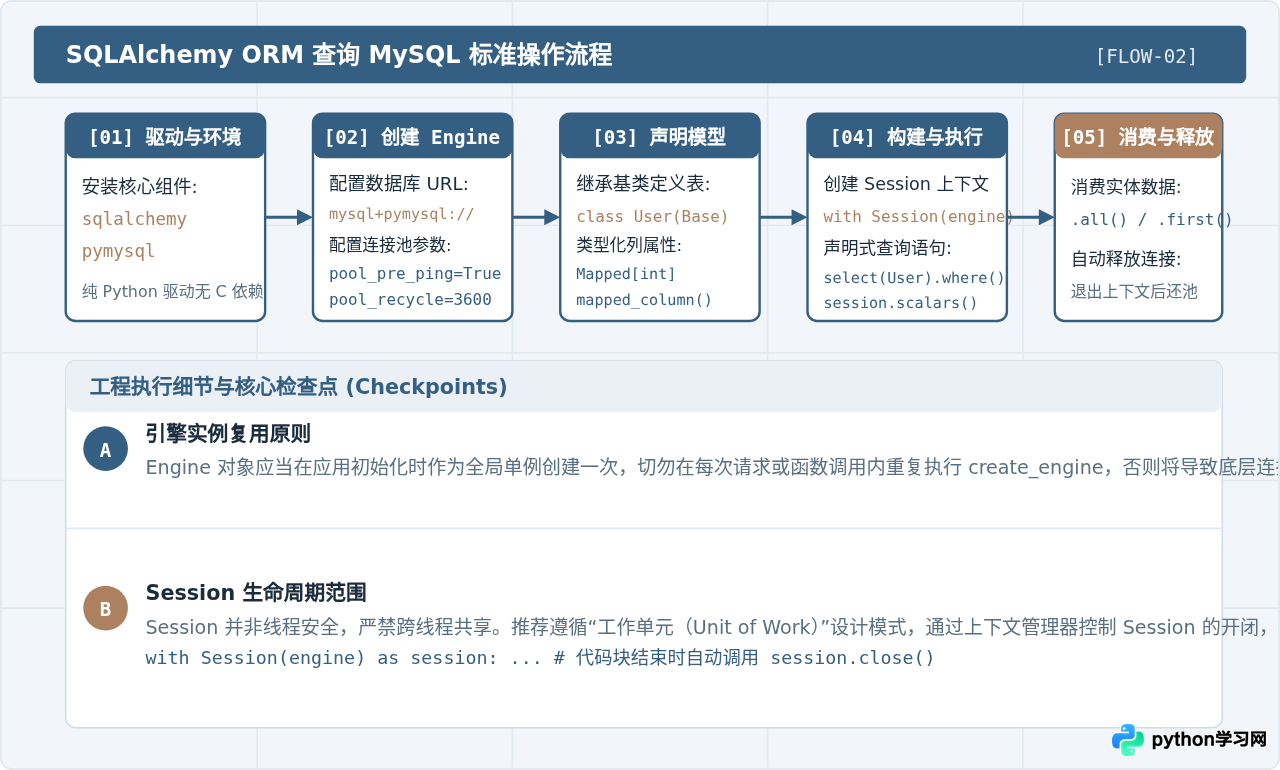1280x770 pixels.
Task: Click the ".all() / .first()" code text
Action: pos(1152,220)
